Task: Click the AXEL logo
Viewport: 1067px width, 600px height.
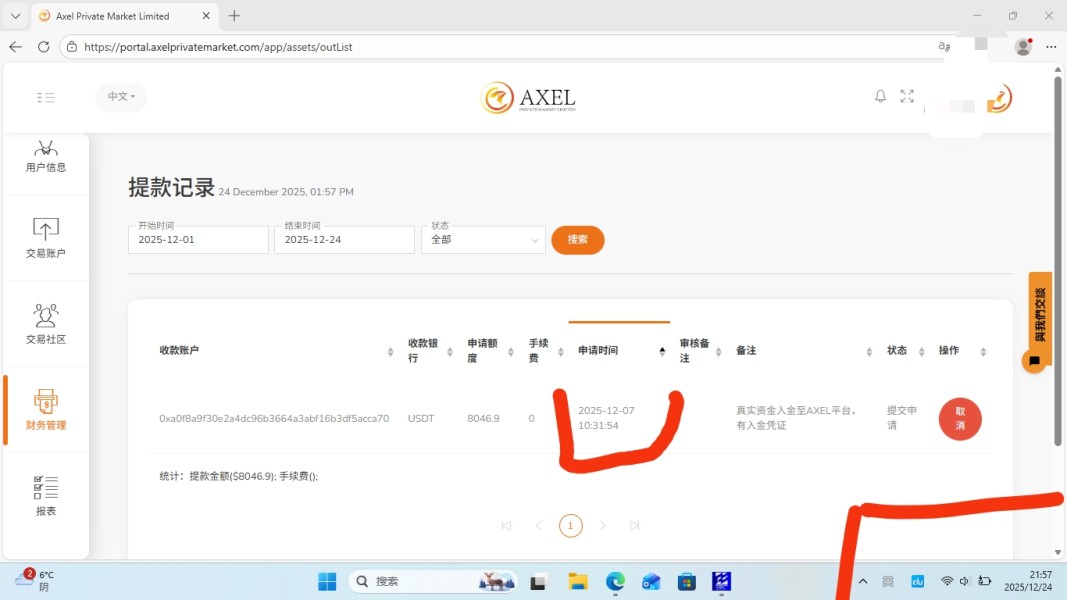Action: click(528, 98)
